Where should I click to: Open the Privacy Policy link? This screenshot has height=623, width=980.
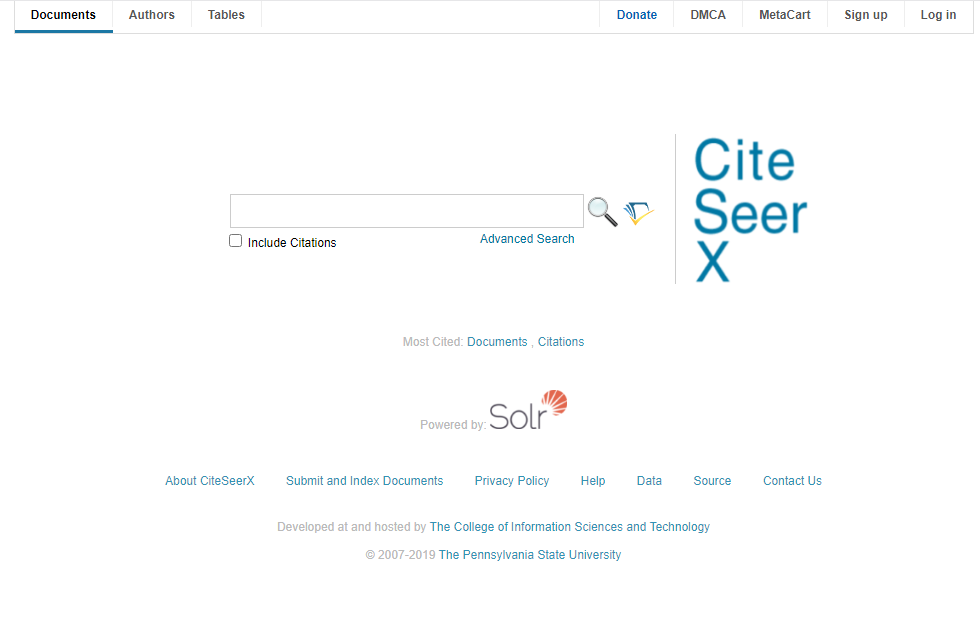click(512, 481)
